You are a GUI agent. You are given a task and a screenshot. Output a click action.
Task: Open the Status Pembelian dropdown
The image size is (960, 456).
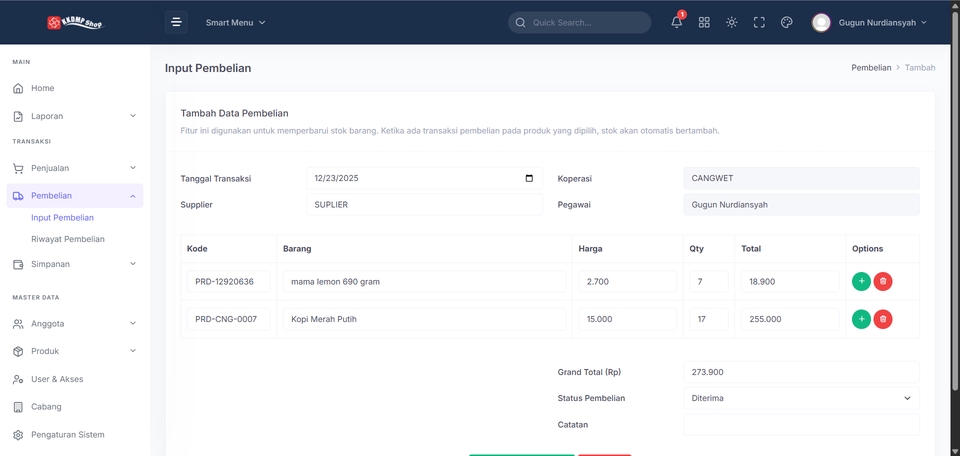pos(801,398)
